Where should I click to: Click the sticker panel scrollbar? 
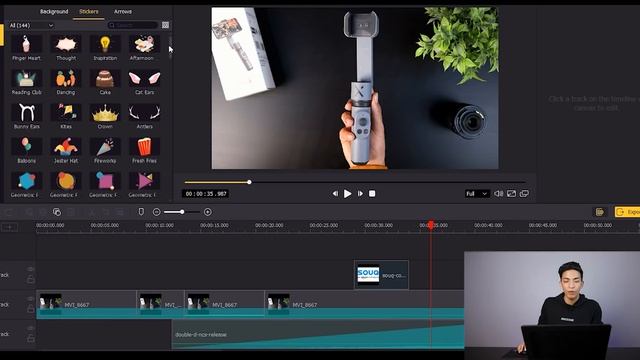point(170,47)
